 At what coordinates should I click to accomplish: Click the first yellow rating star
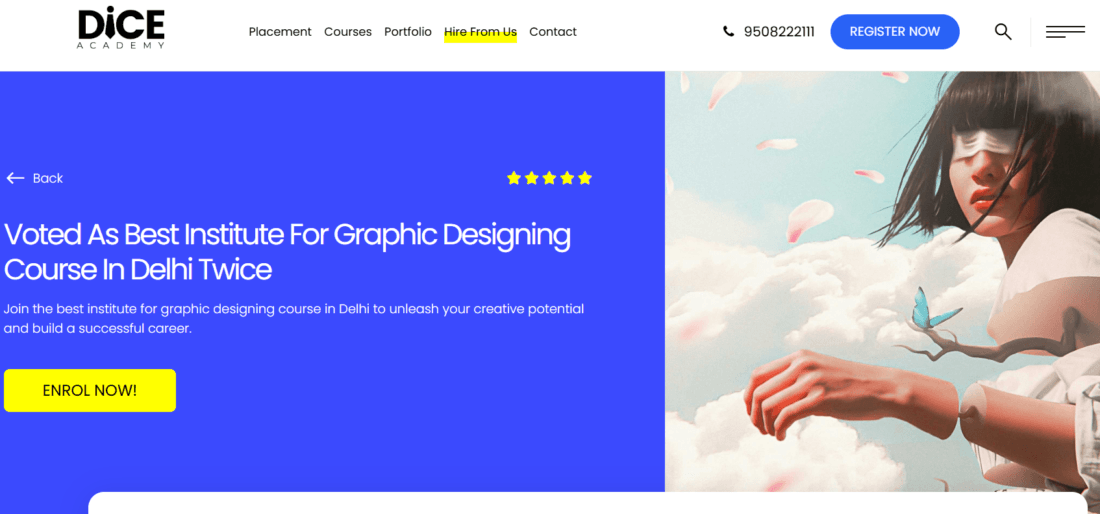tap(514, 178)
